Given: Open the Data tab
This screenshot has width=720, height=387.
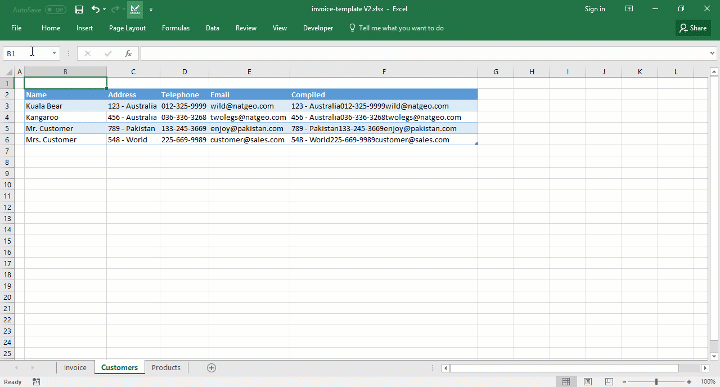Looking at the screenshot, I should (212, 28).
